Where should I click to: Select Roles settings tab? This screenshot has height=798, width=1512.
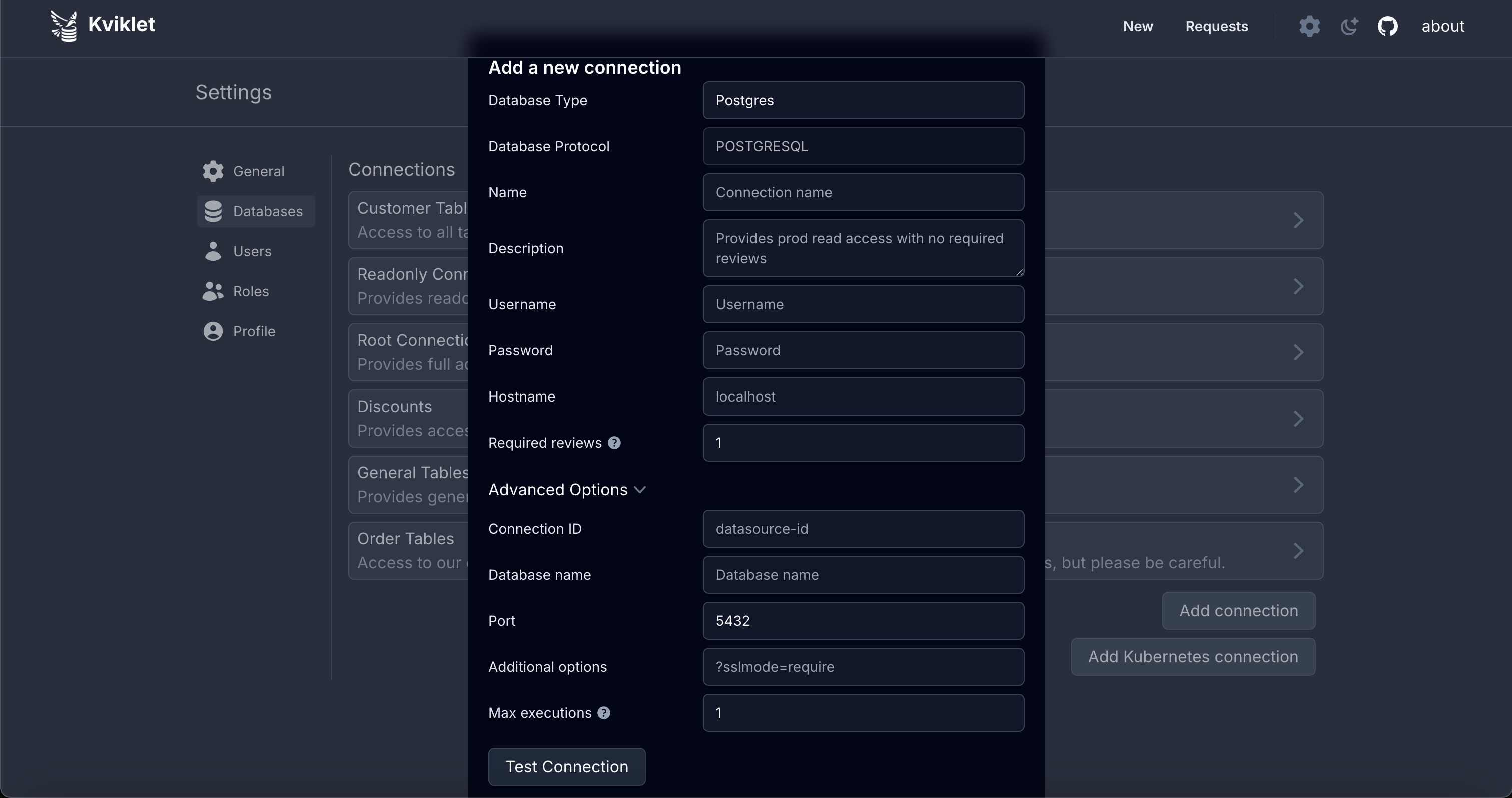click(x=256, y=291)
